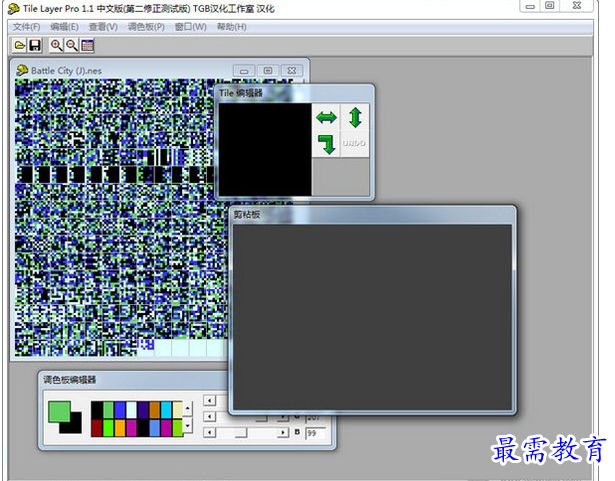
Task: Pick the brown-orange swatch in the top row
Action: (x=155, y=410)
